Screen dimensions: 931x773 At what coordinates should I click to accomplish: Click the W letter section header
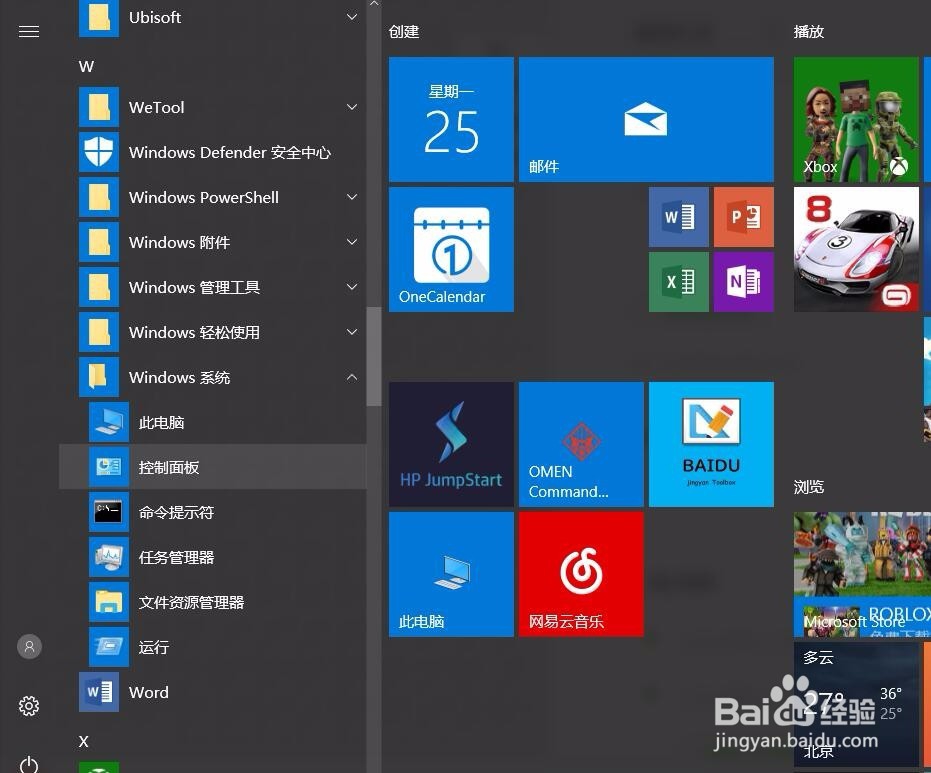pyautogui.click(x=86, y=66)
